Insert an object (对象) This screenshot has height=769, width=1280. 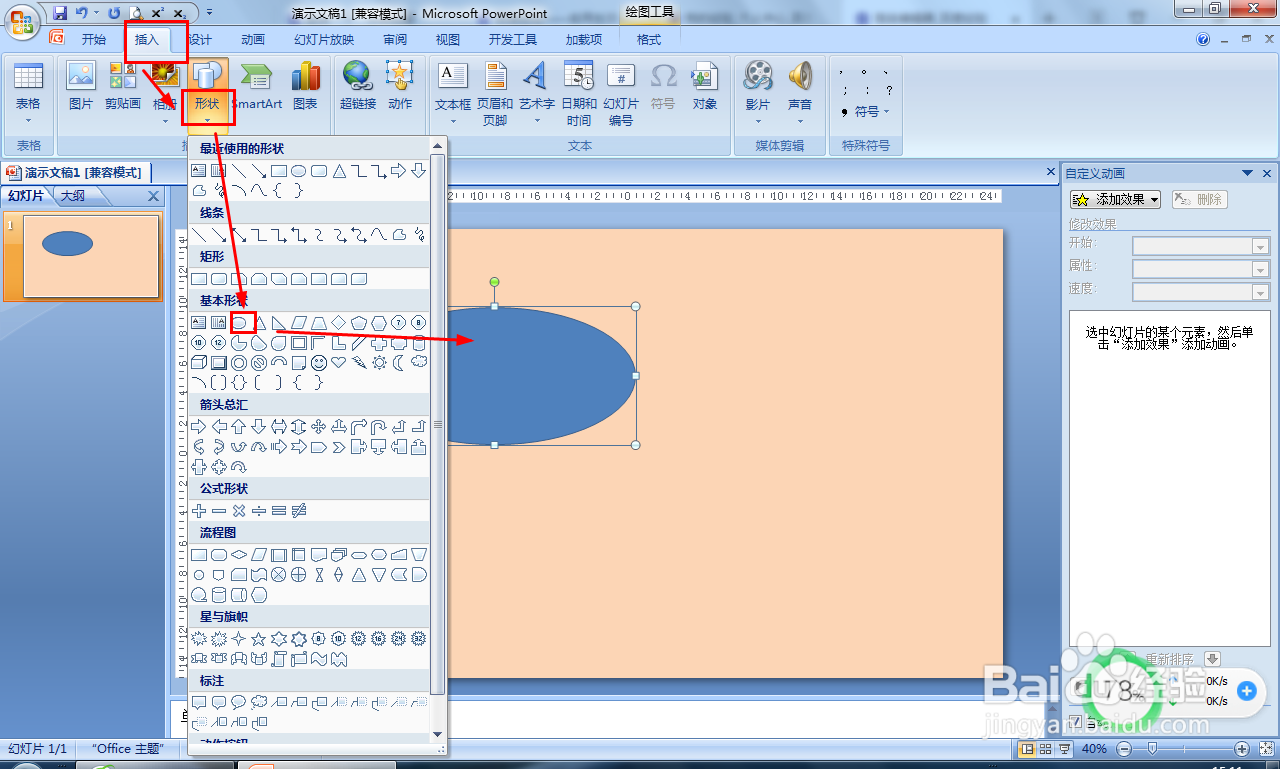click(705, 87)
